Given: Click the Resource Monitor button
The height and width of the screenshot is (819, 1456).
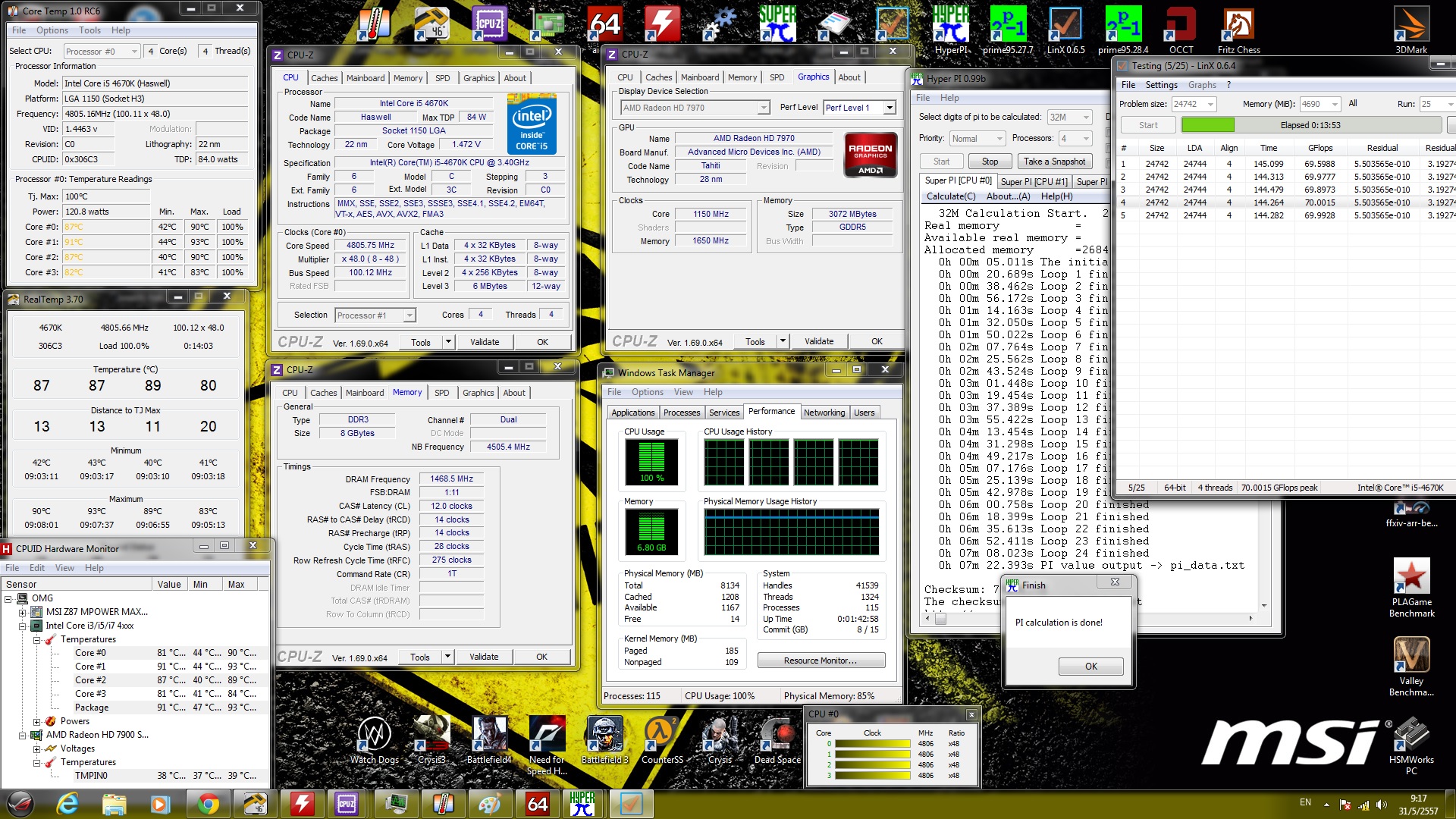Looking at the screenshot, I should pos(821,661).
